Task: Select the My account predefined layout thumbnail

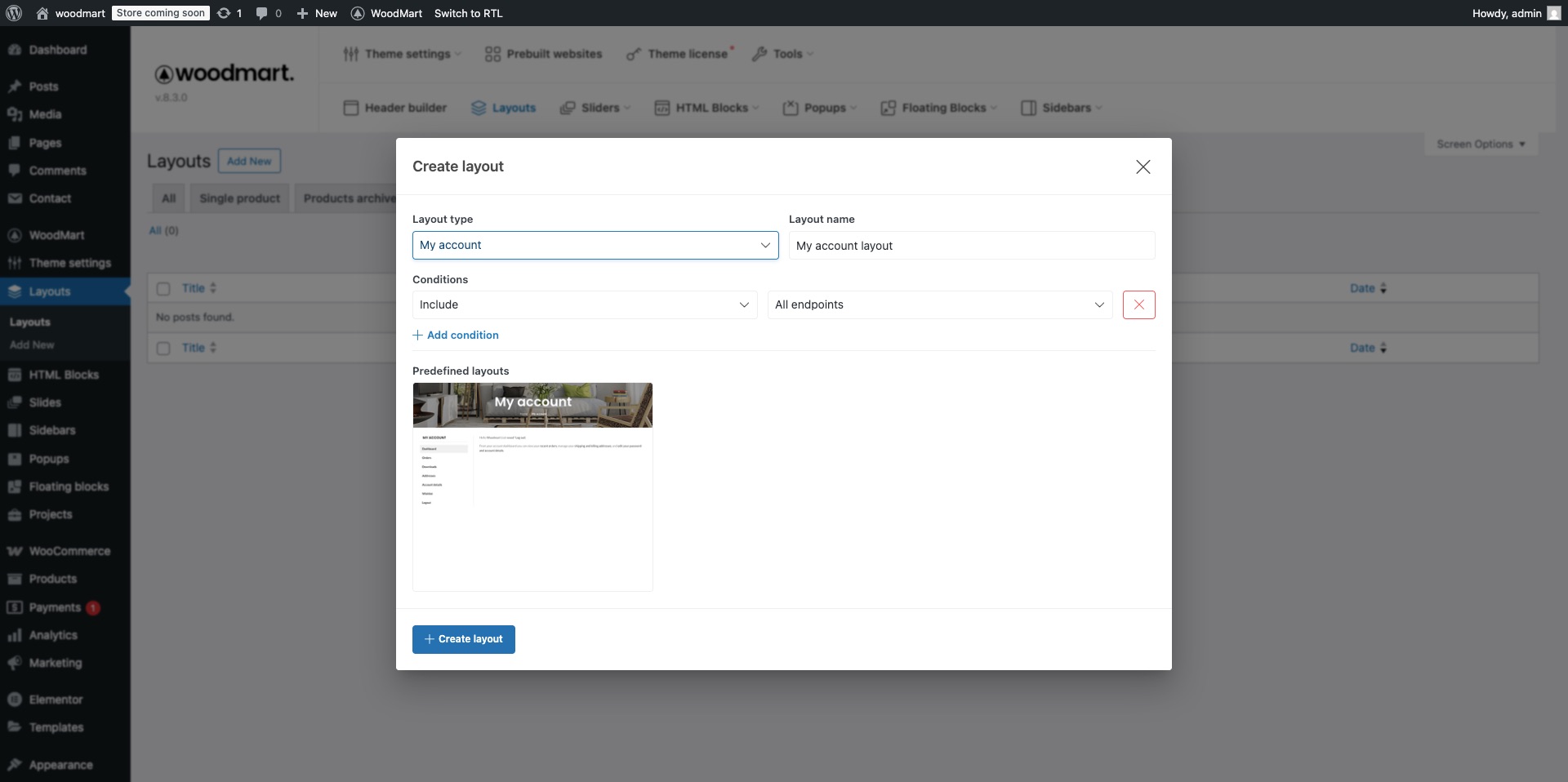Action: (x=532, y=487)
